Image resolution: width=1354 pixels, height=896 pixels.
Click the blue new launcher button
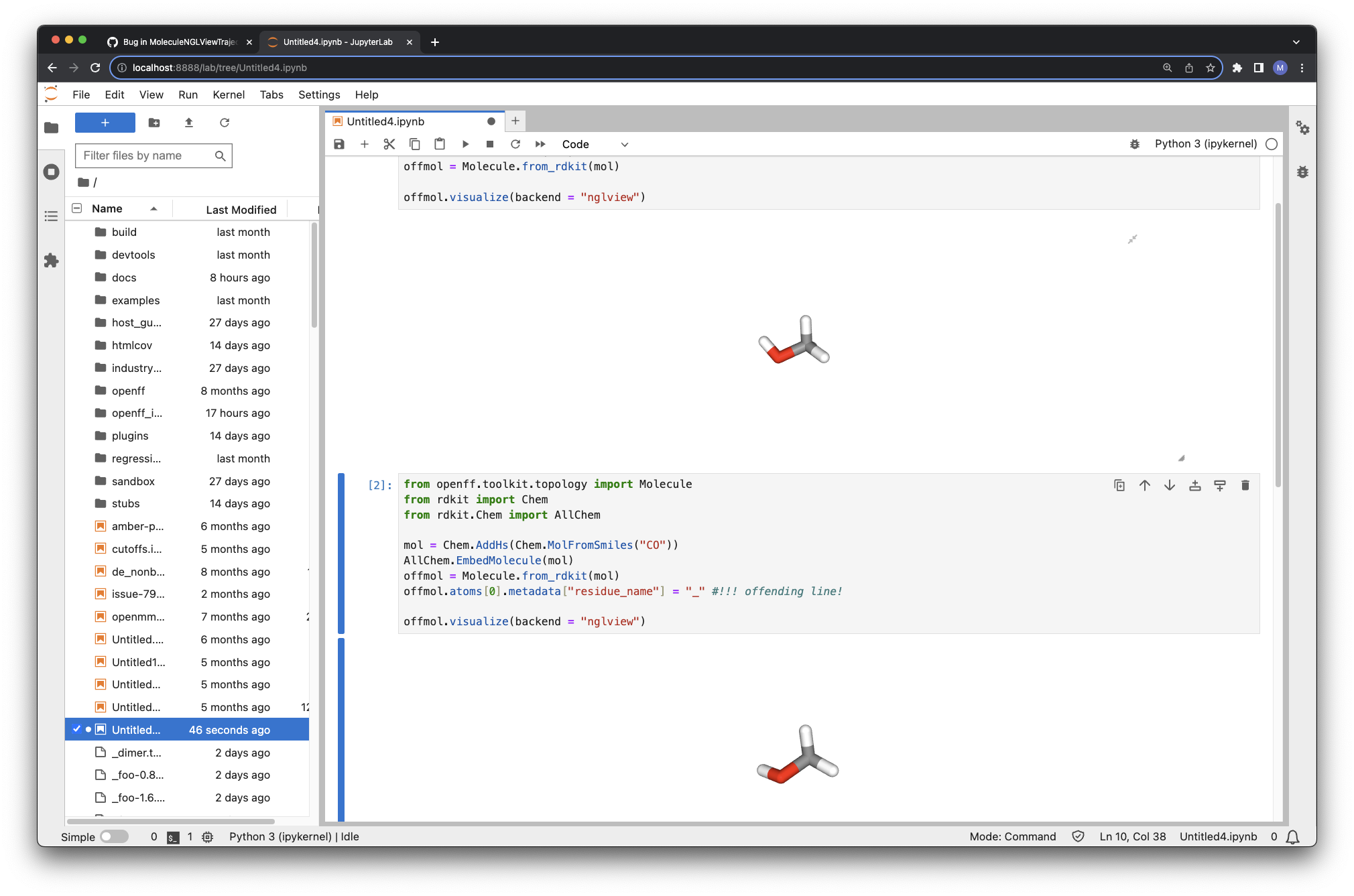105,123
